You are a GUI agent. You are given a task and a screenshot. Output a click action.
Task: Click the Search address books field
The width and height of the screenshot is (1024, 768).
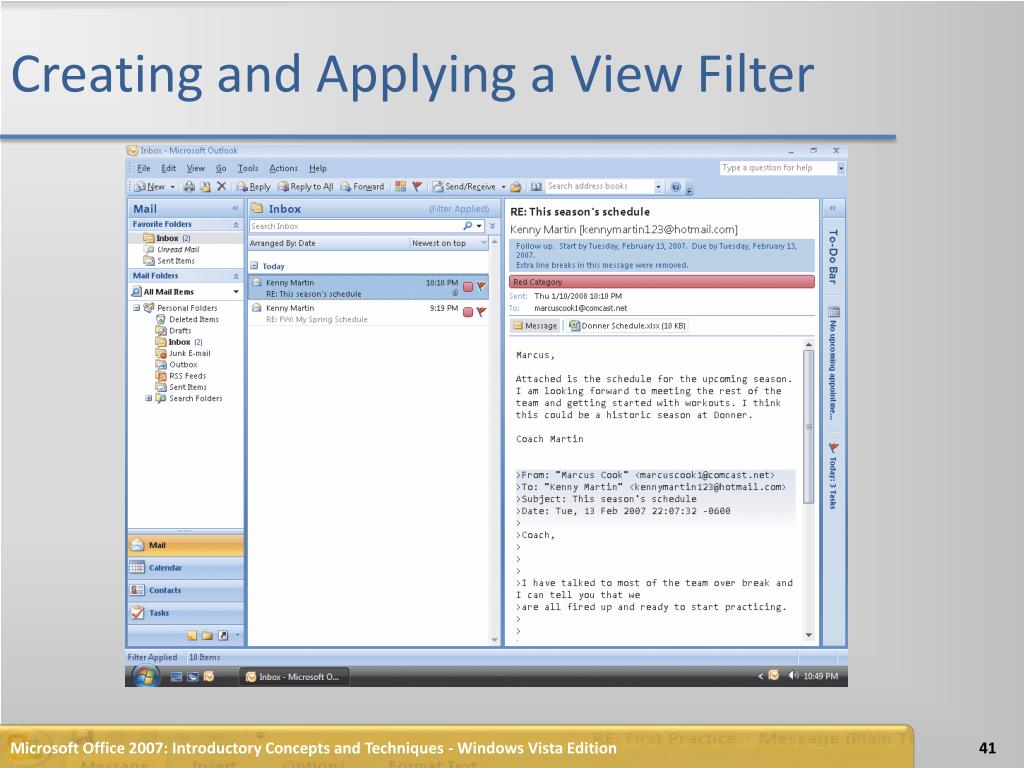pos(600,186)
